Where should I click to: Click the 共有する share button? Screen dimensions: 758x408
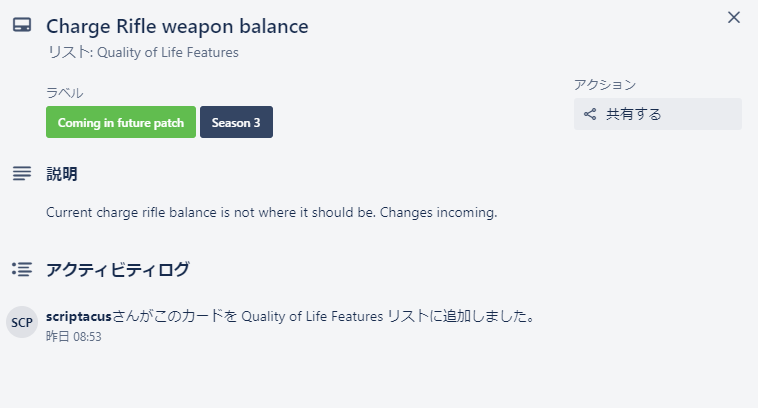tap(657, 114)
